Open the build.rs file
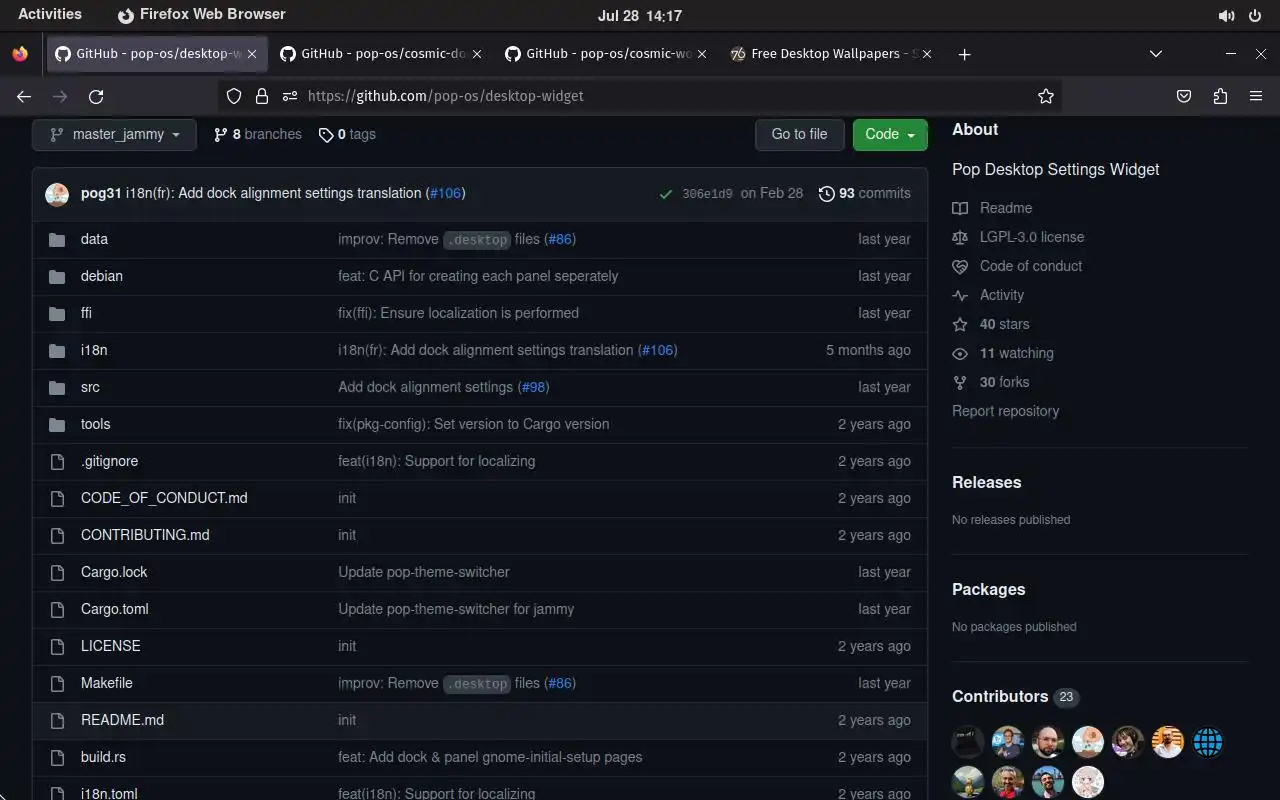Screen dimensions: 1280x800 tap(103, 757)
